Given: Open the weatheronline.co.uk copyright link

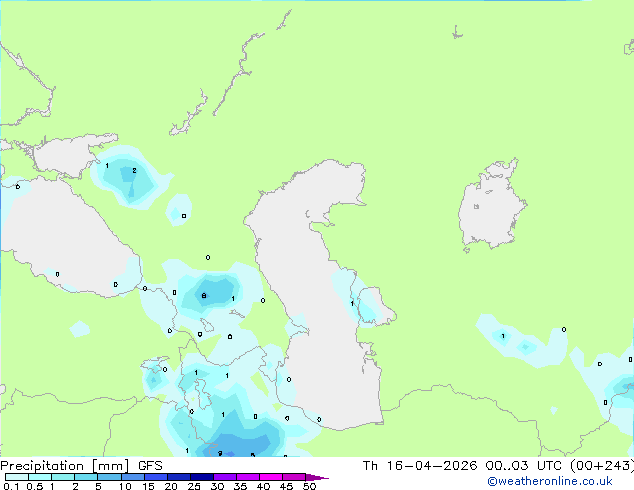Looking at the screenshot, I should (x=550, y=481).
